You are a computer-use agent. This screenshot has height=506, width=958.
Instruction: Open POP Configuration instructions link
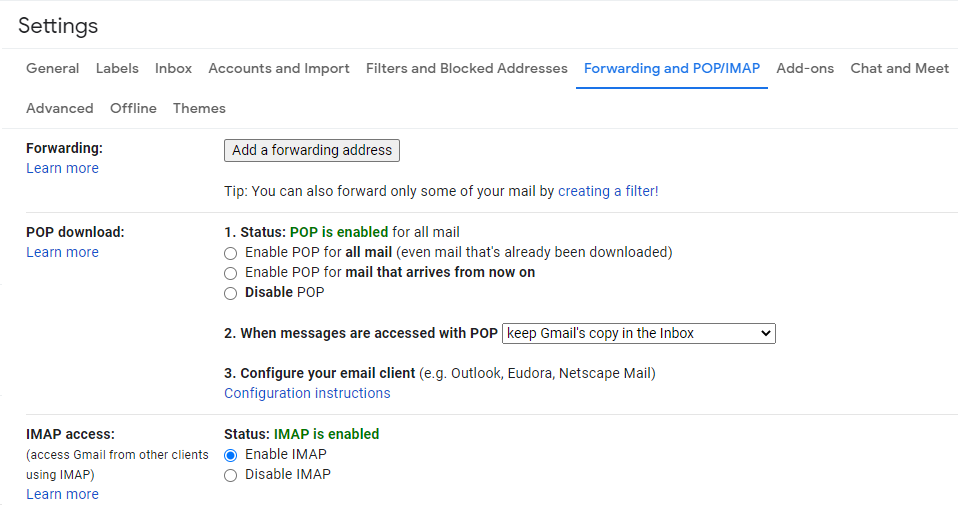pos(307,393)
